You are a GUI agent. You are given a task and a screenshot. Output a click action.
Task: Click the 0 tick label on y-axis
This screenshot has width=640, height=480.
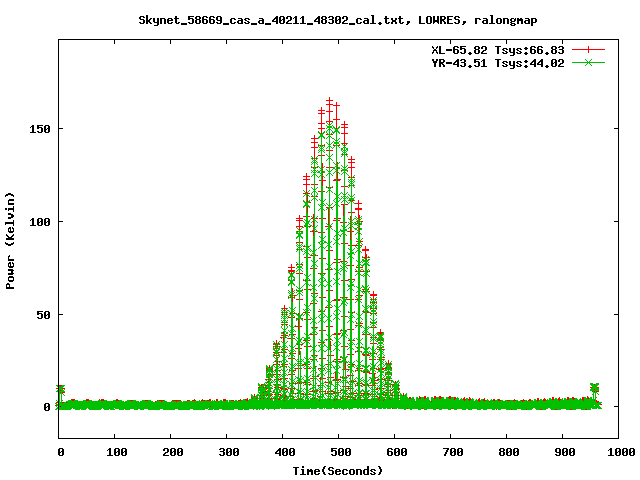[x=47, y=407]
